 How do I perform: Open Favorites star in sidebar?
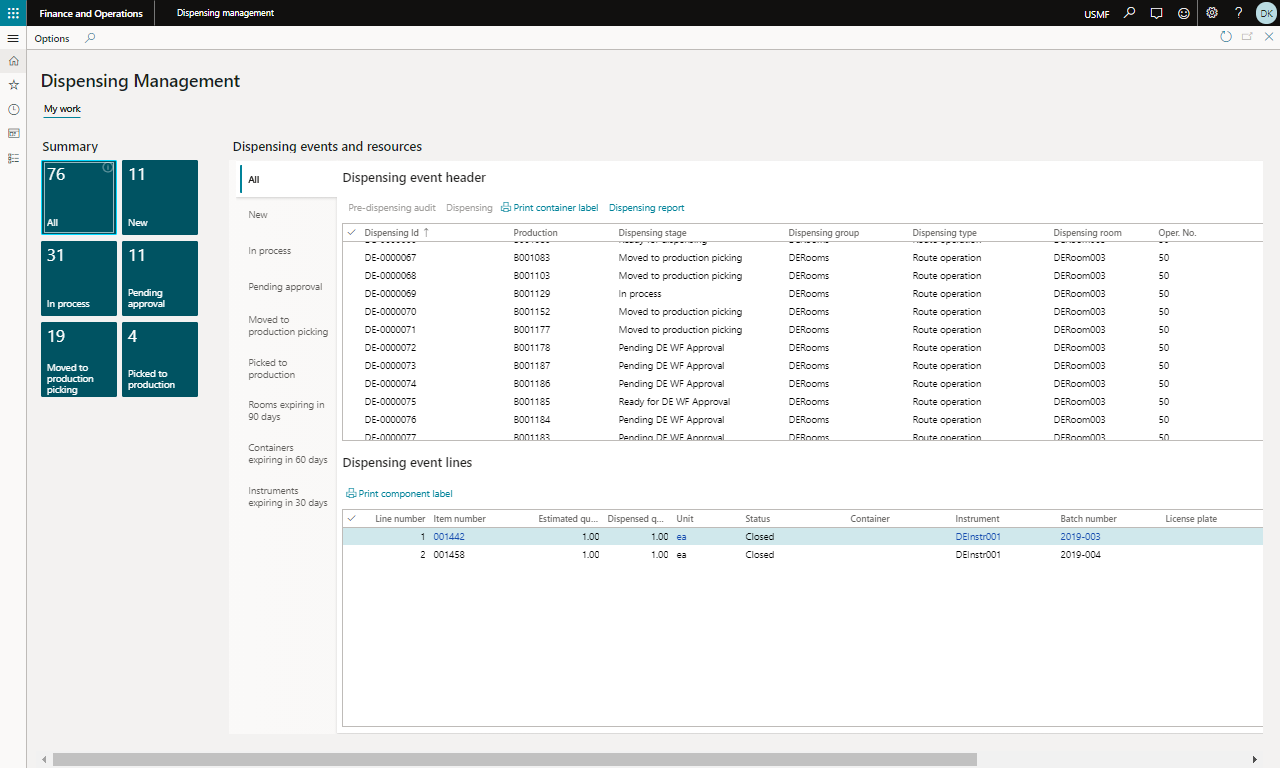point(13,85)
